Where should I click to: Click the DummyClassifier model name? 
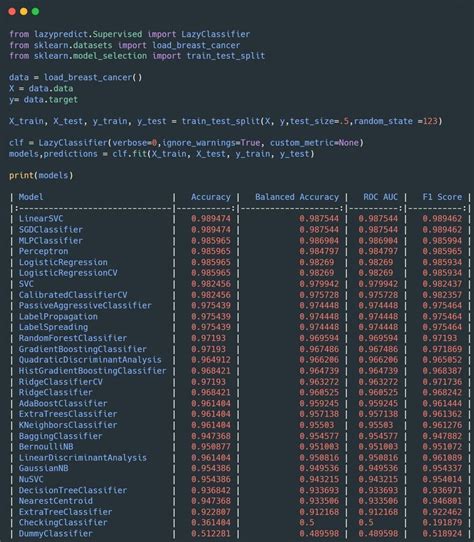pos(56,533)
